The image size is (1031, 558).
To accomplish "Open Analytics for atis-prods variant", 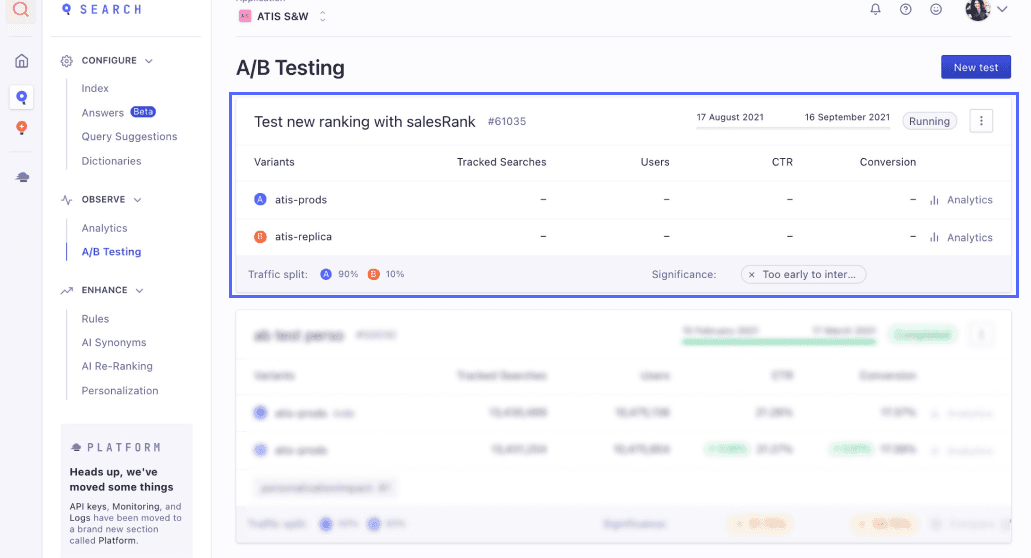I will coord(970,200).
